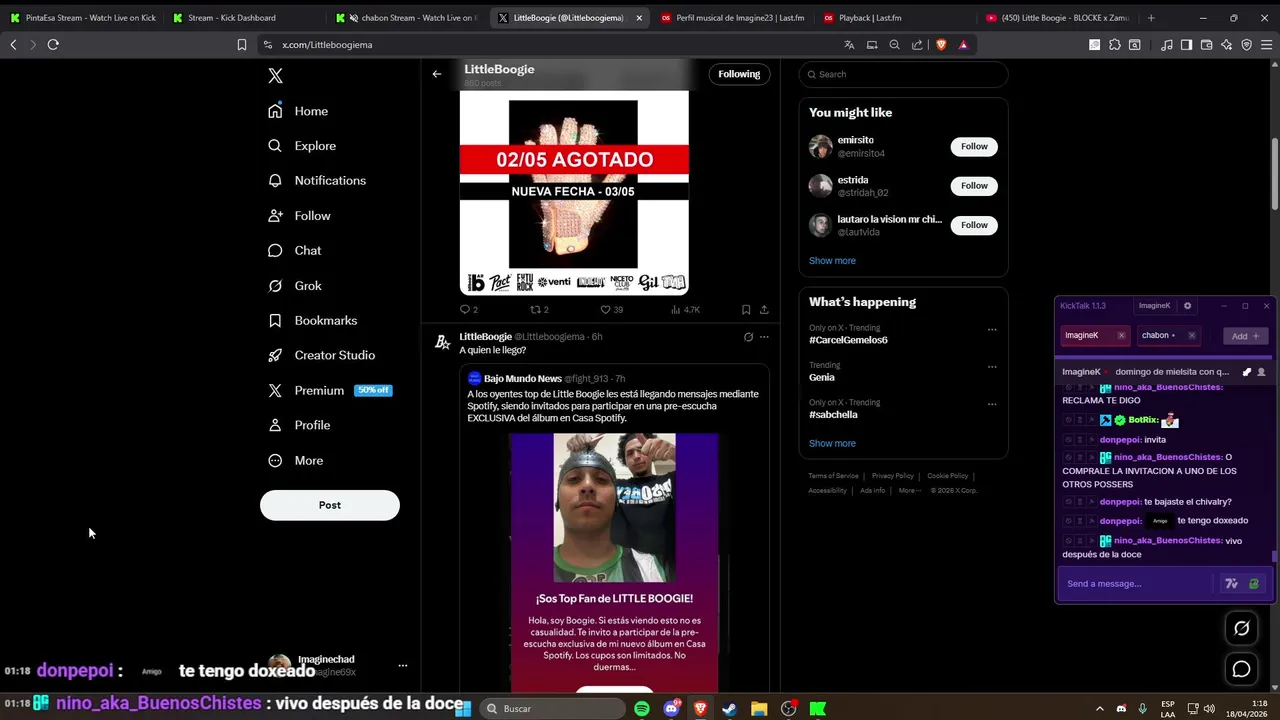
Task: Open Creator Studio rocket item
Action: click(x=321, y=356)
